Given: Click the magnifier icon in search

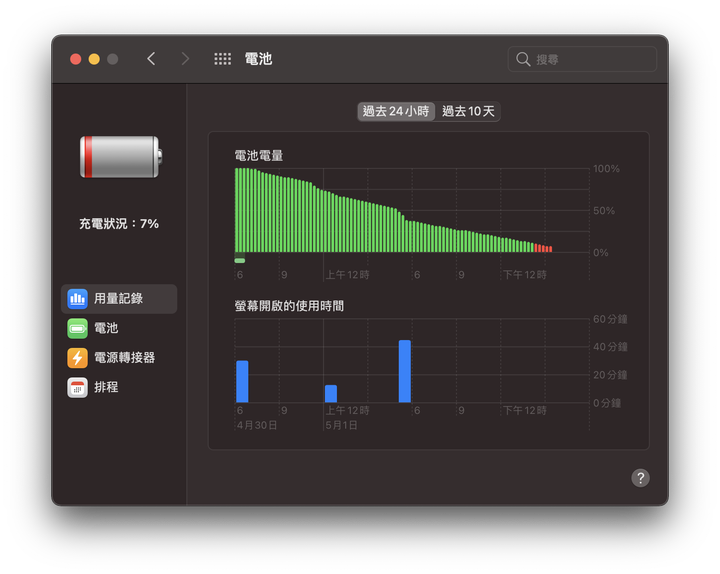Looking at the screenshot, I should point(523,59).
